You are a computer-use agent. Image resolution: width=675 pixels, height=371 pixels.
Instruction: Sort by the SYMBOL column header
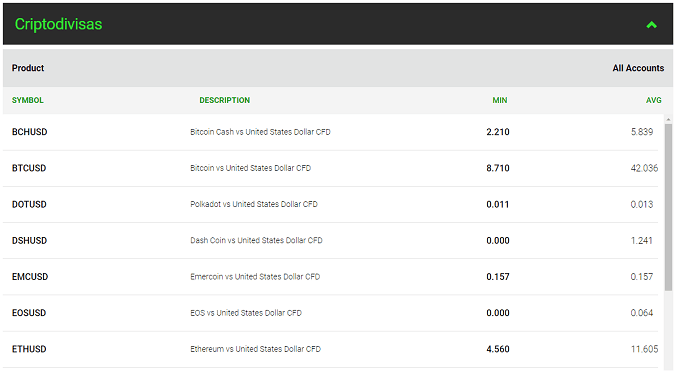[28, 100]
